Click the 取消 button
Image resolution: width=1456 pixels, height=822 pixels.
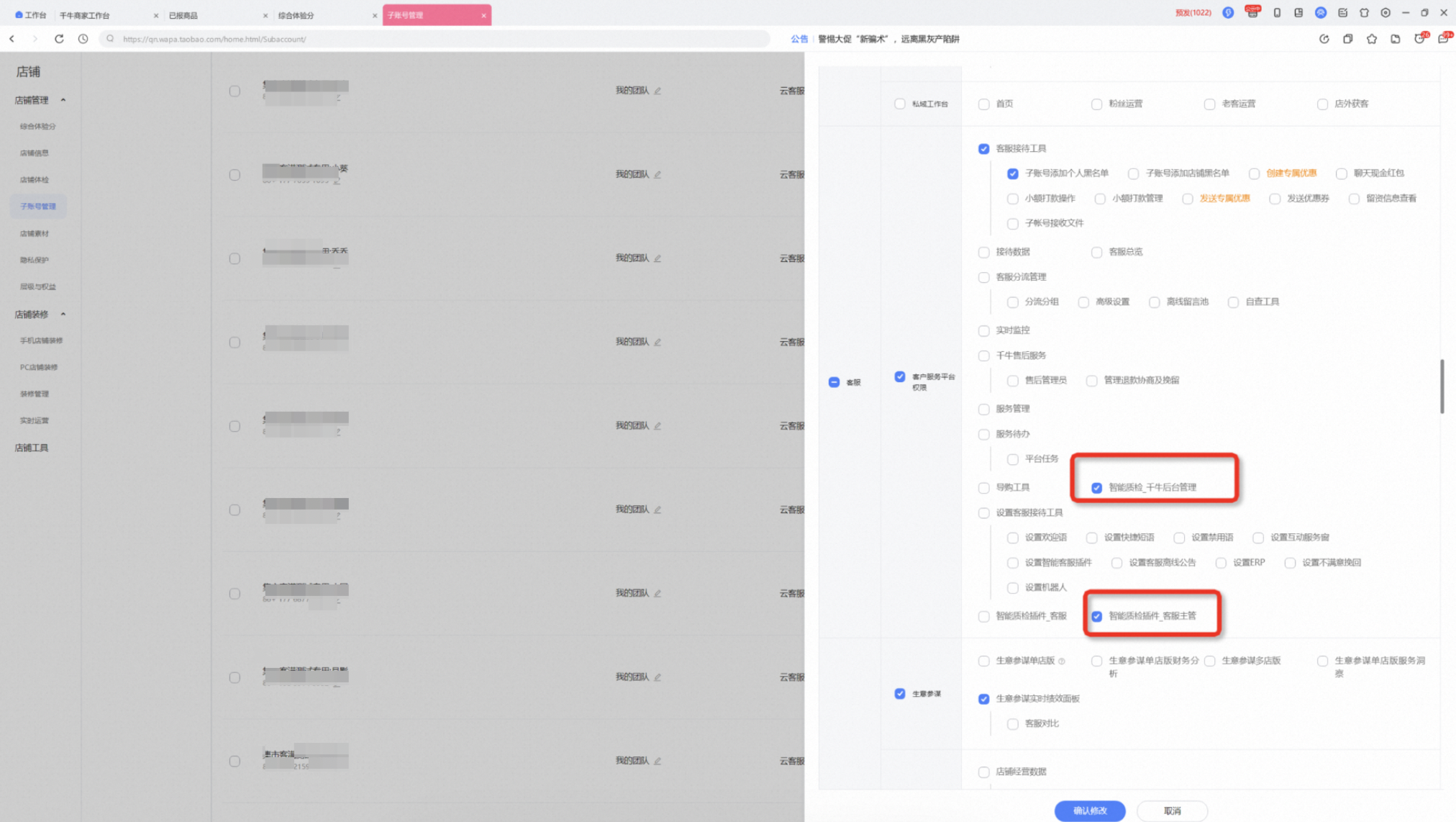tap(1172, 810)
